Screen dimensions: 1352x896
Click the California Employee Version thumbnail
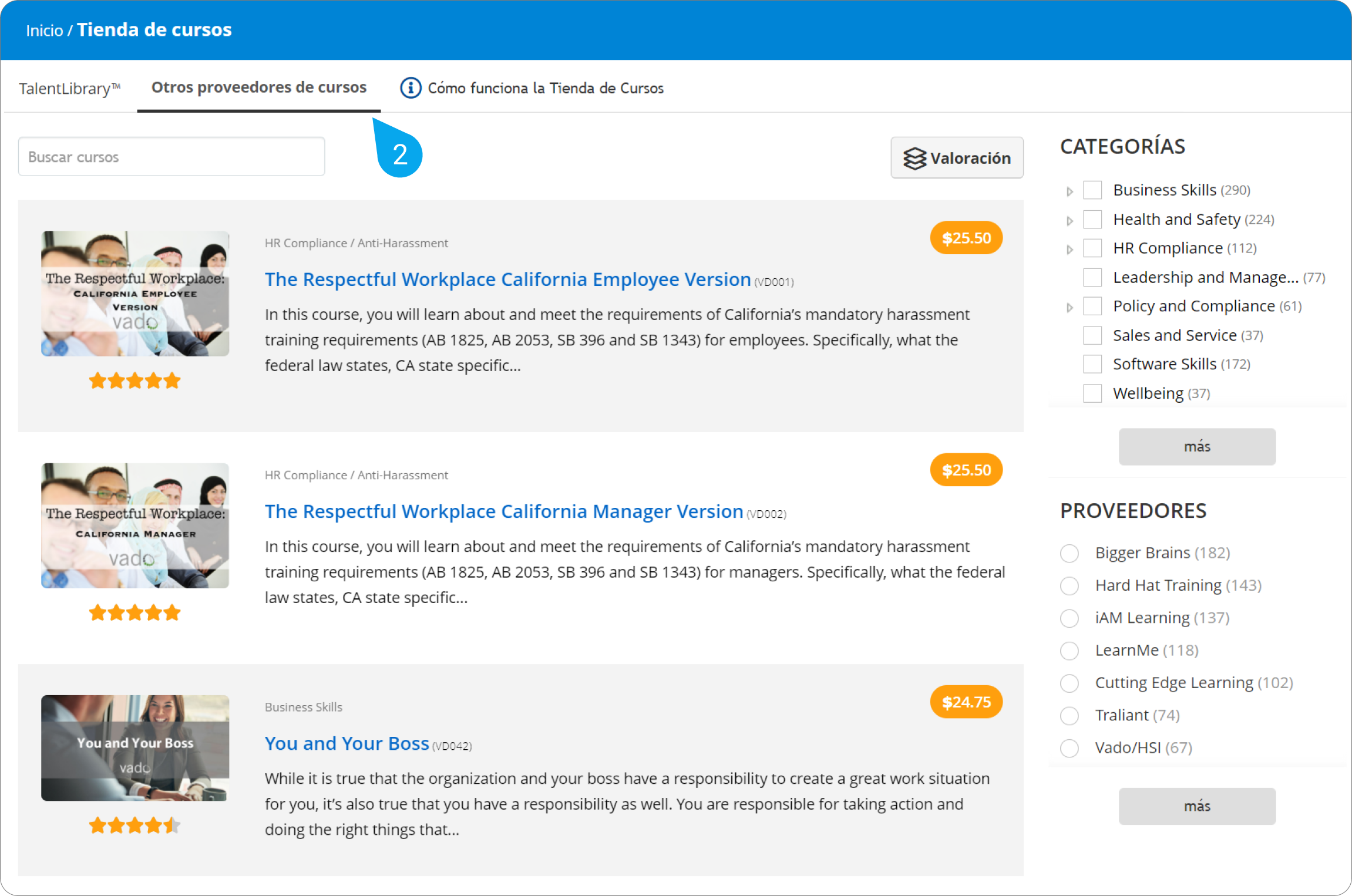pos(135,294)
